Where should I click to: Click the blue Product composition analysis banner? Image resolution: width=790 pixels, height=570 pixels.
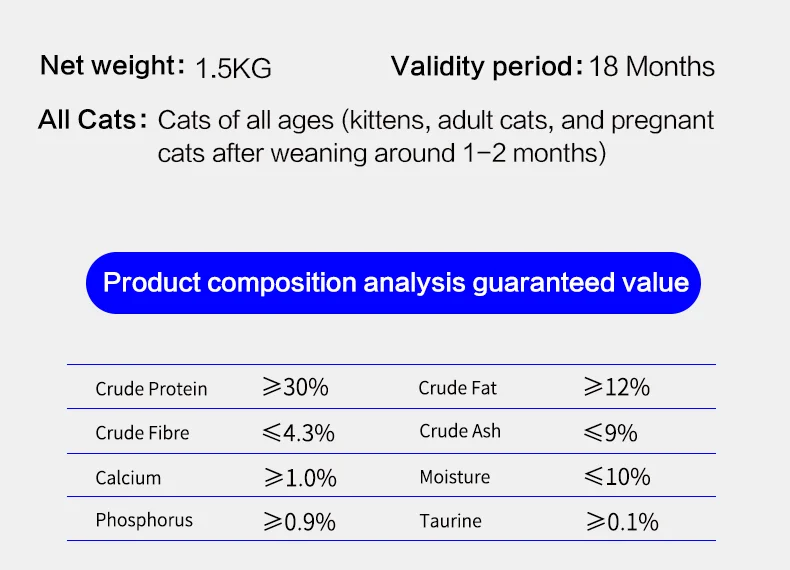tap(393, 283)
